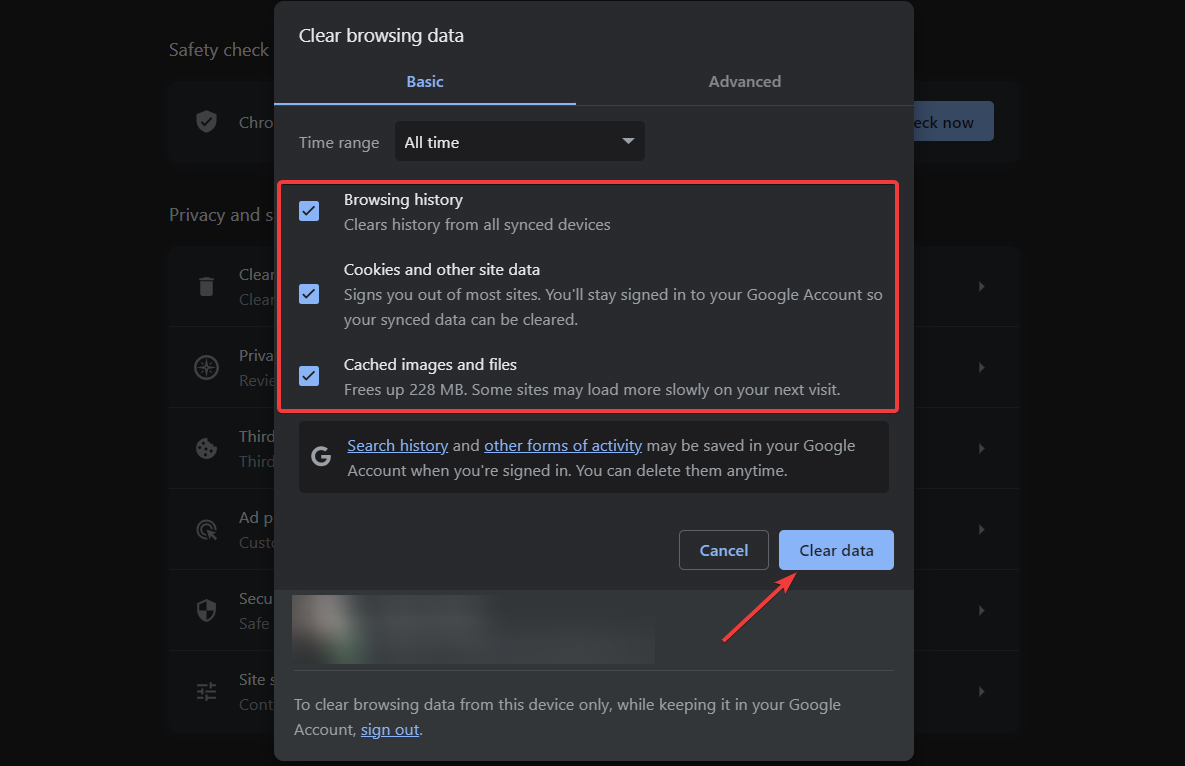
Task: Click the Security shield icon
Action: [206, 610]
